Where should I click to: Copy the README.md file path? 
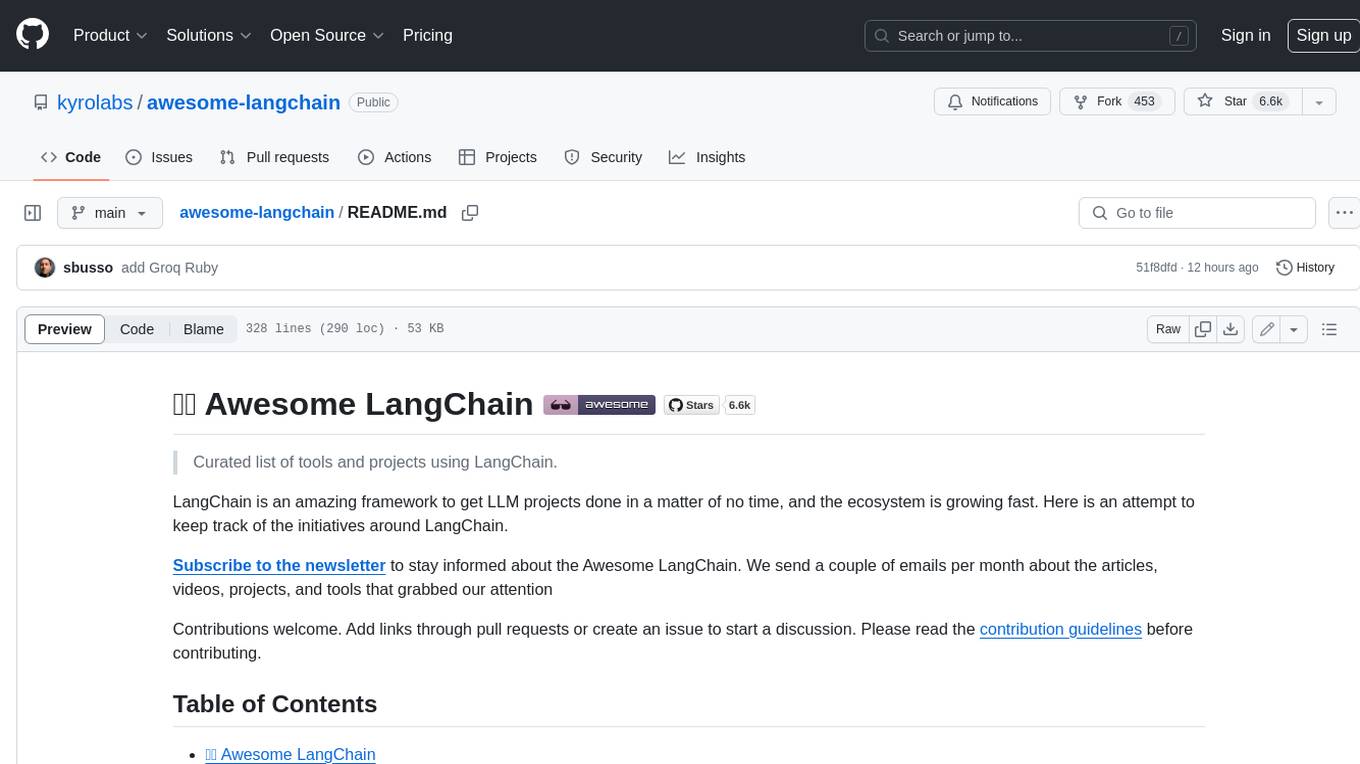click(x=469, y=213)
